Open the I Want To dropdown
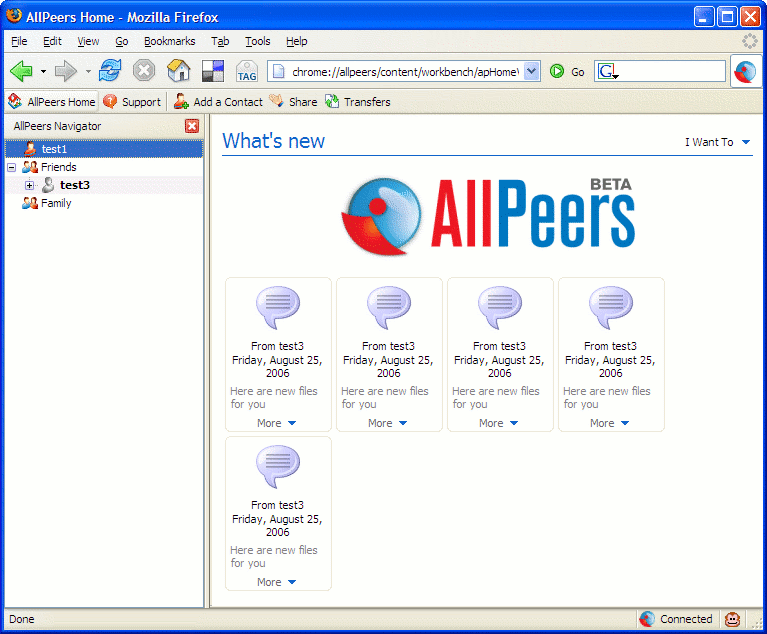Viewport: 767px width, 634px height. click(717, 142)
